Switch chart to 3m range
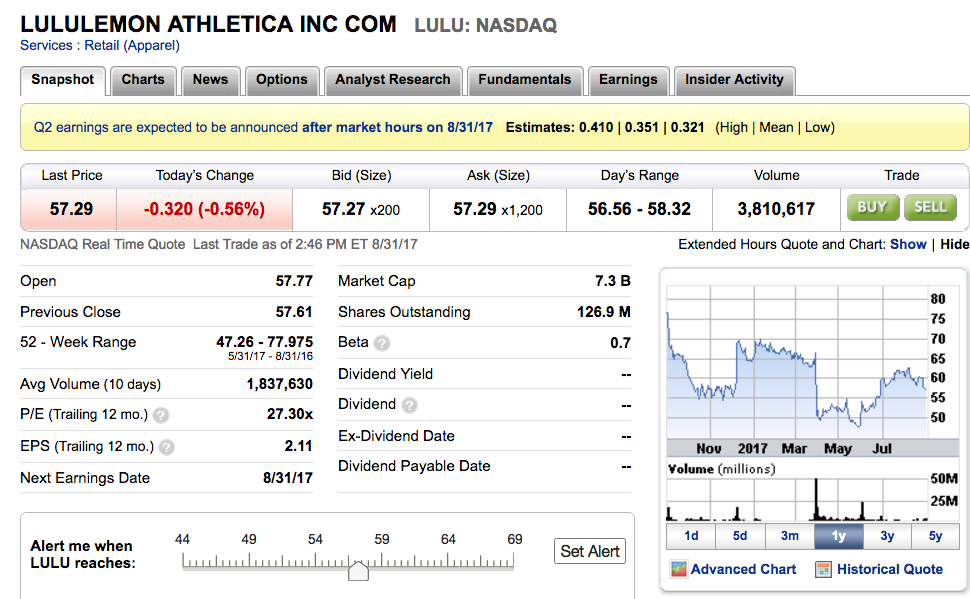 click(x=789, y=536)
